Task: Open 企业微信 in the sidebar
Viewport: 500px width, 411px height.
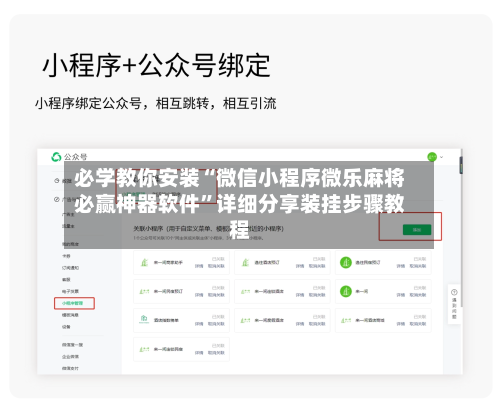Action: point(70,357)
